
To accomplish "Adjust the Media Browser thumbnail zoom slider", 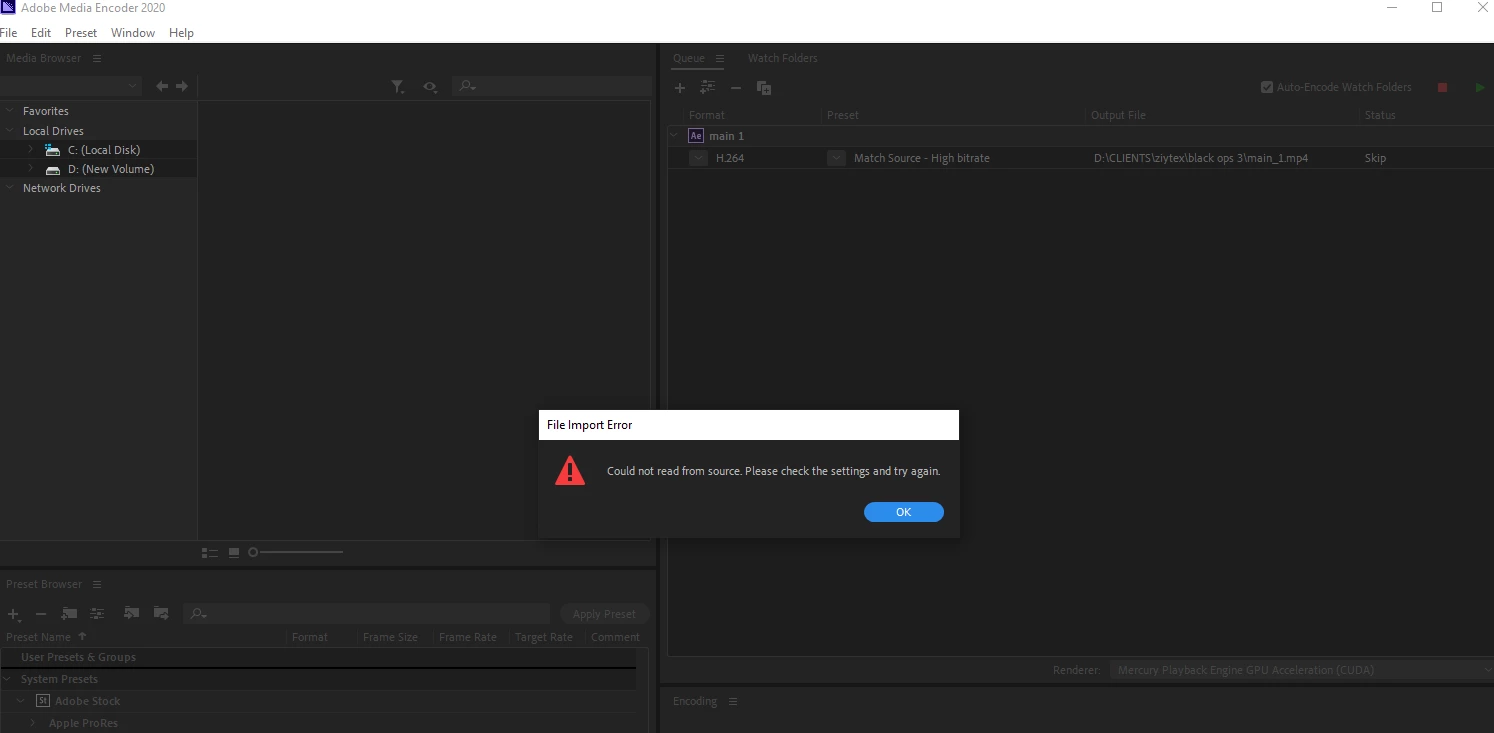I will (296, 552).
